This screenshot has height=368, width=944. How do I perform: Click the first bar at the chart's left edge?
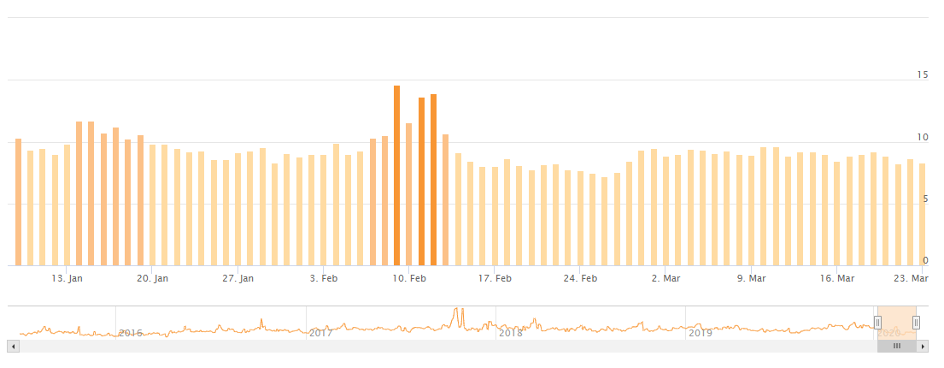tap(18, 202)
